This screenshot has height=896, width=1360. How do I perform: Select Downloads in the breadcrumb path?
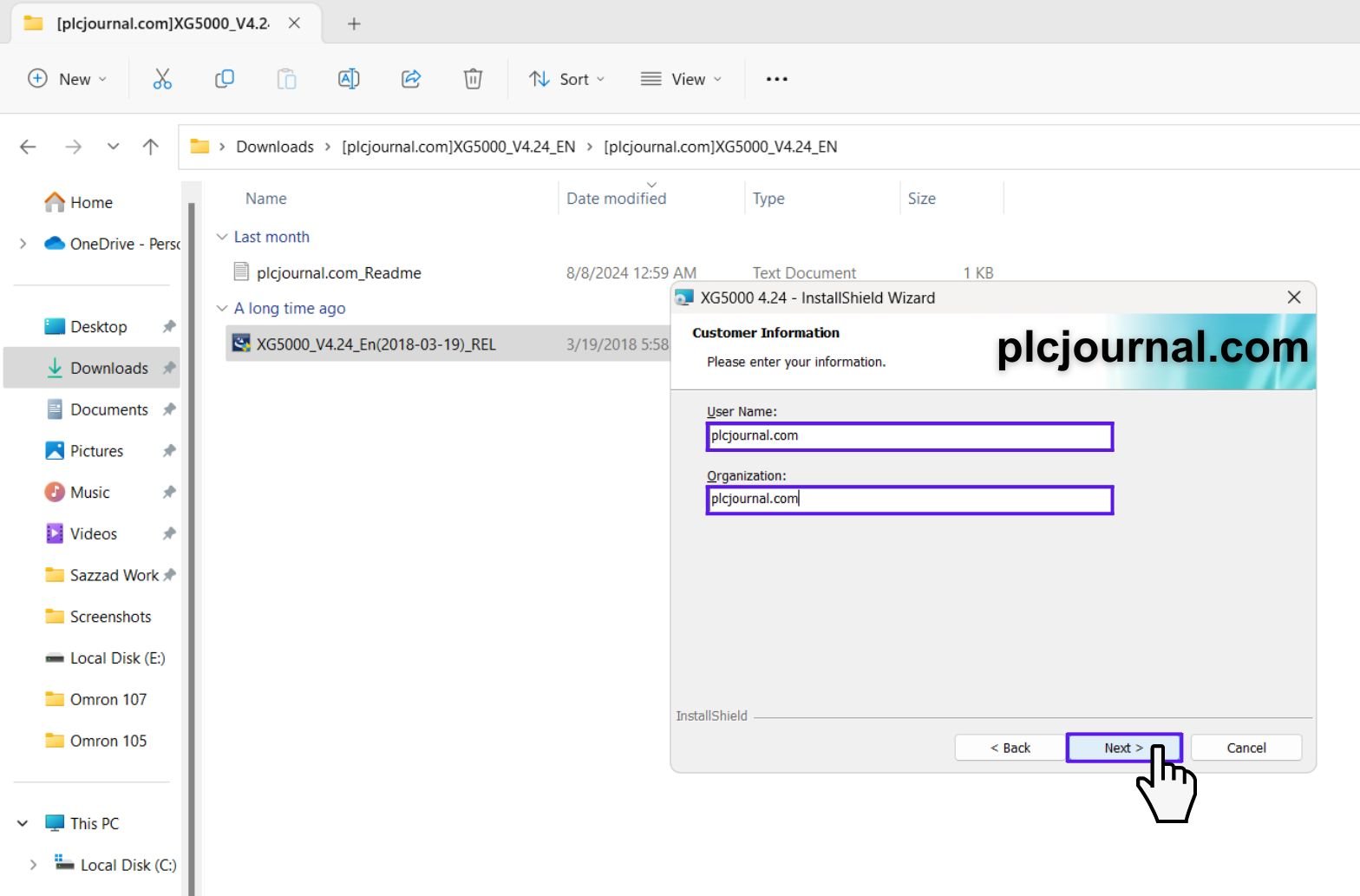(x=275, y=147)
